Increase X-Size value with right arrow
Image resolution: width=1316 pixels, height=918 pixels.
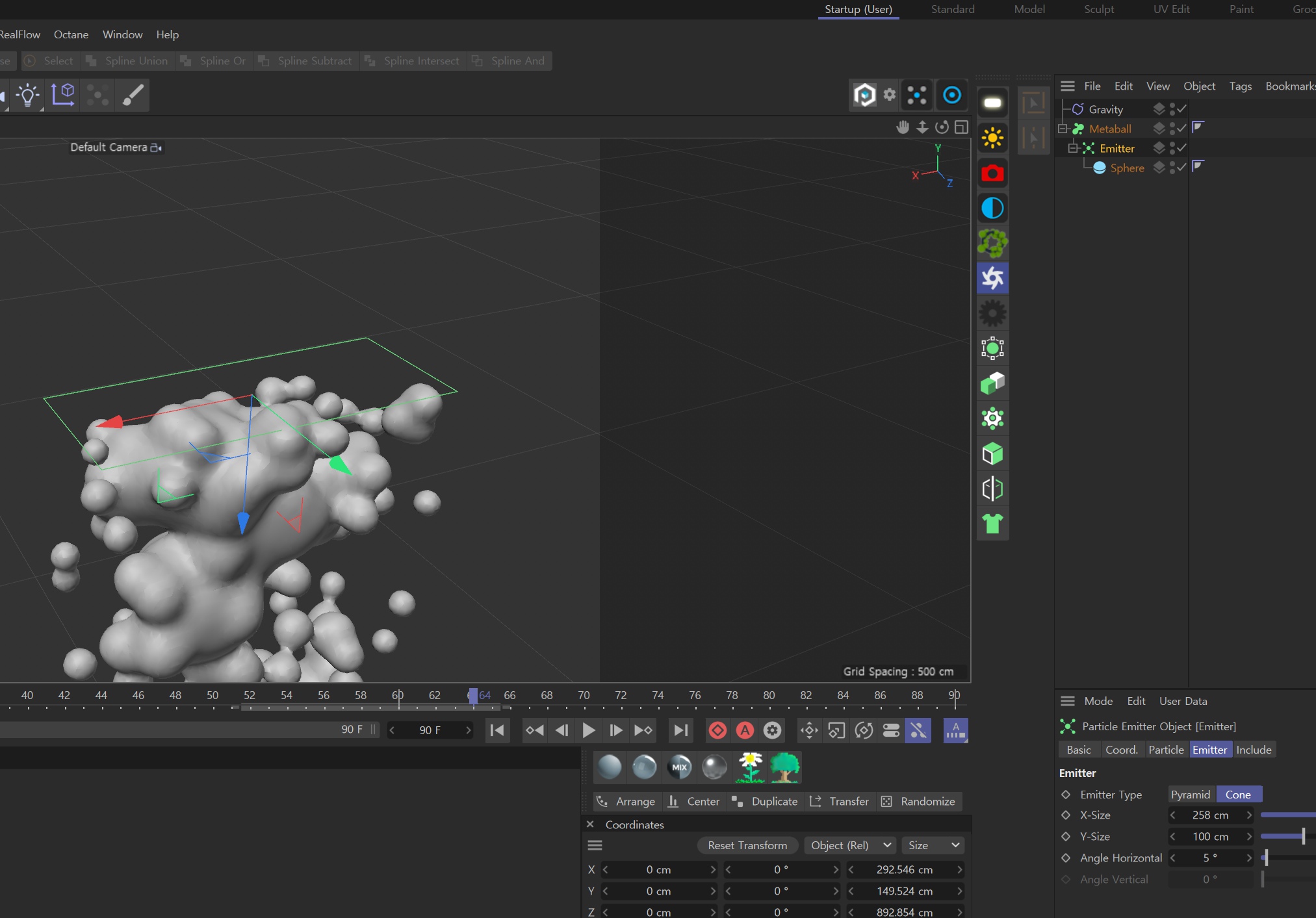(x=1248, y=815)
